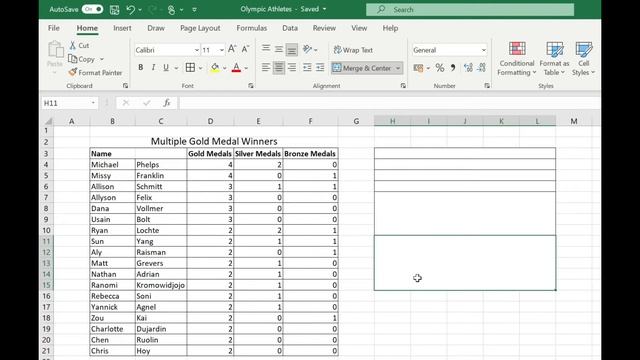Click the Select All corner triangle
The width and height of the screenshot is (640, 360).
[49, 121]
